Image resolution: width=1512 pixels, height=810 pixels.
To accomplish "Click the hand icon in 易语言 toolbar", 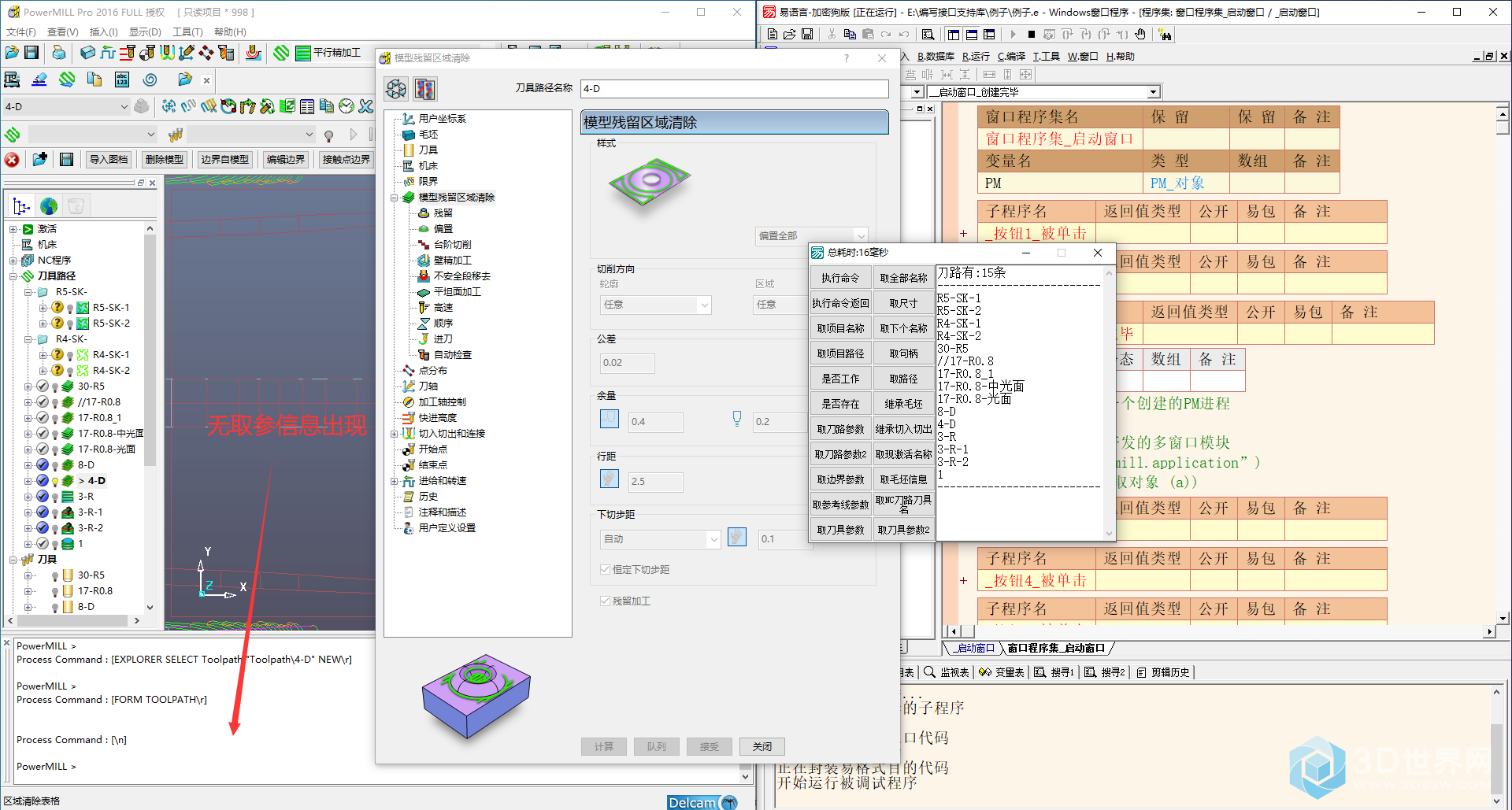I will click(x=1140, y=35).
